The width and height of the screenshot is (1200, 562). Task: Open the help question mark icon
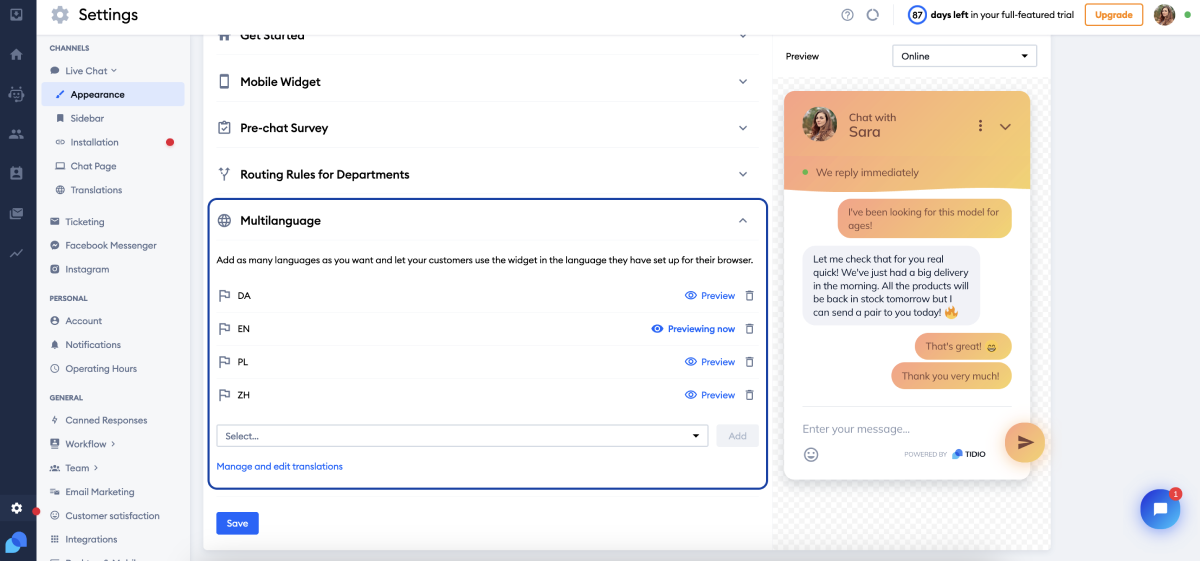(x=848, y=15)
